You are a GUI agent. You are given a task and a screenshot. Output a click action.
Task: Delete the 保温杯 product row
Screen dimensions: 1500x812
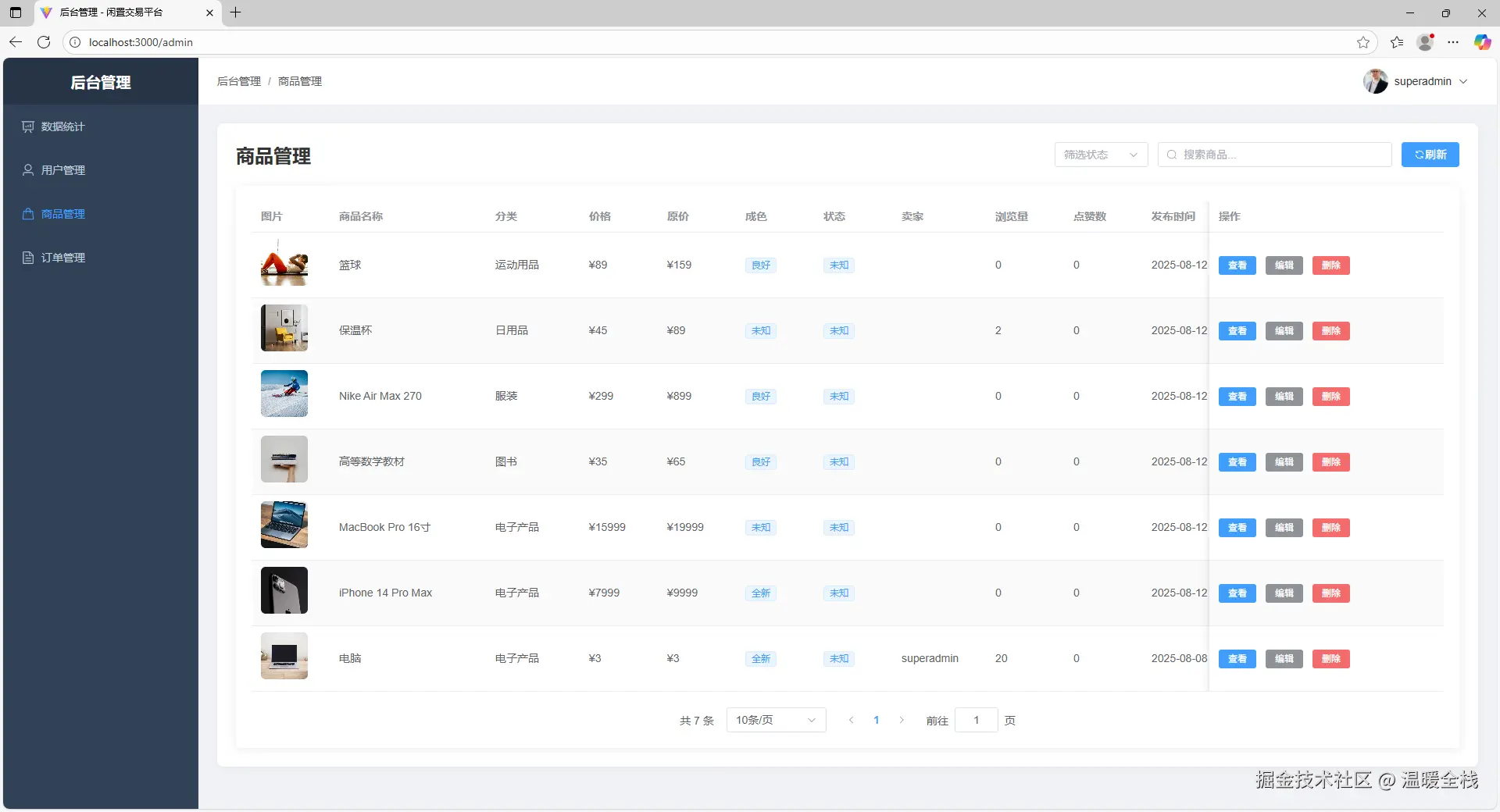tap(1330, 331)
